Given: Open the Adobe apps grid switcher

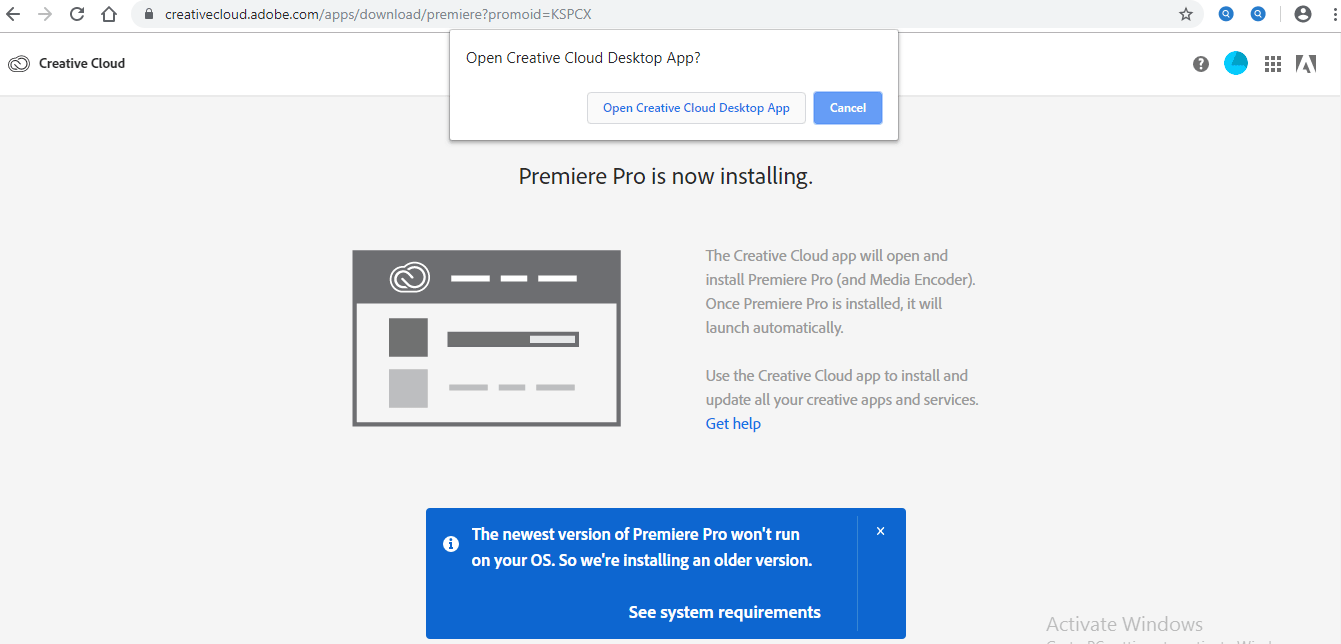Looking at the screenshot, I should [1273, 64].
